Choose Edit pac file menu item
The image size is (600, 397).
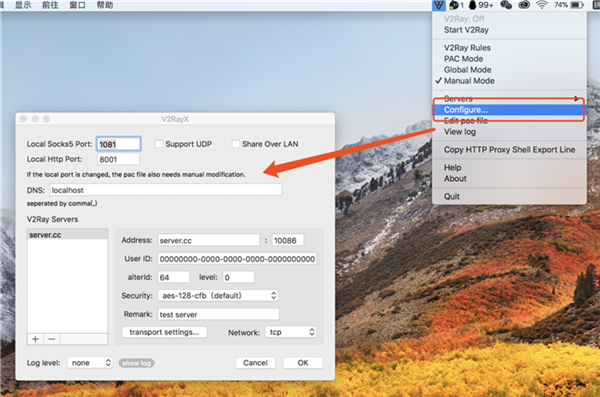509,121
